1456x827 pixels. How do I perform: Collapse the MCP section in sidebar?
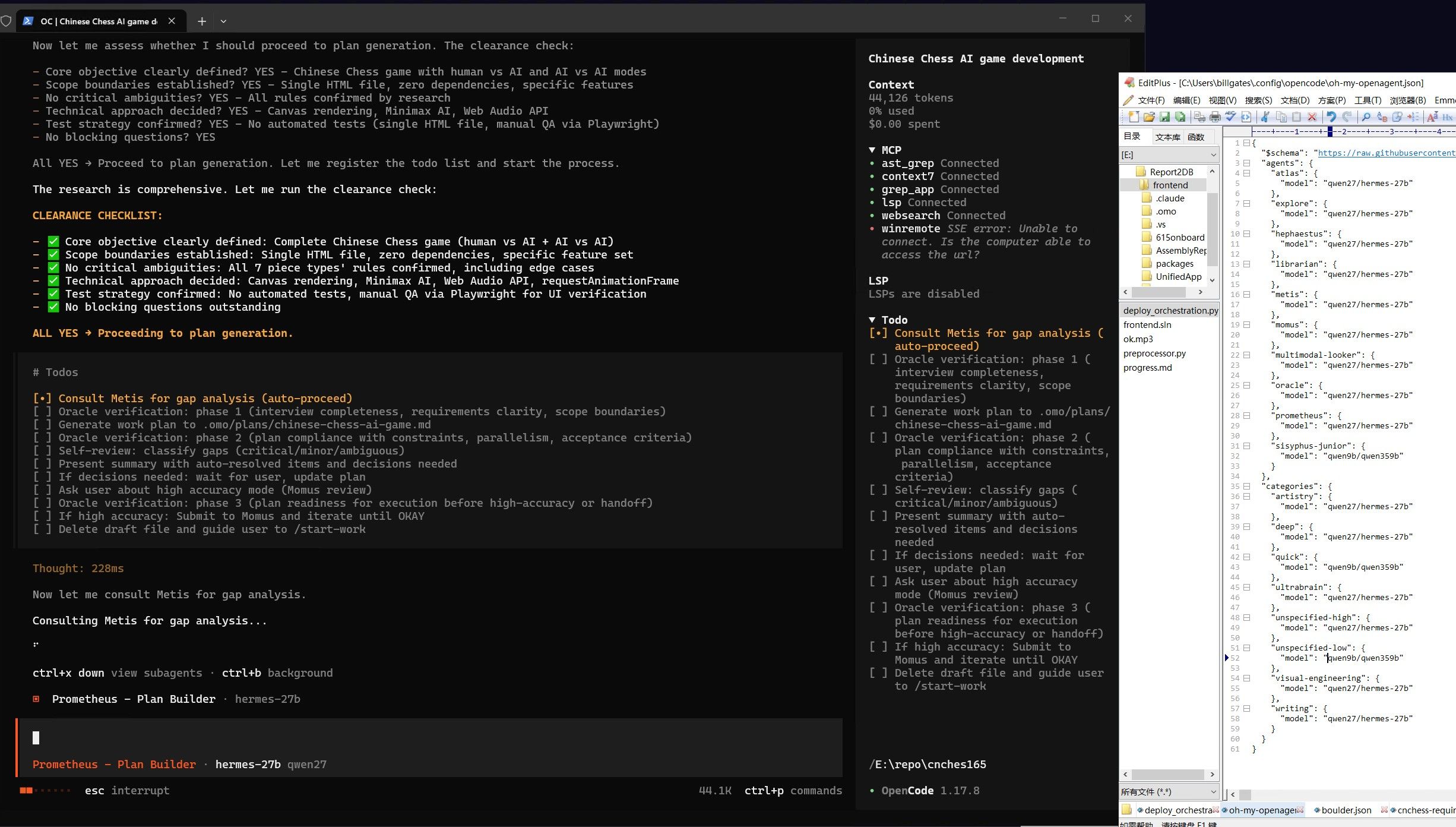pos(872,150)
